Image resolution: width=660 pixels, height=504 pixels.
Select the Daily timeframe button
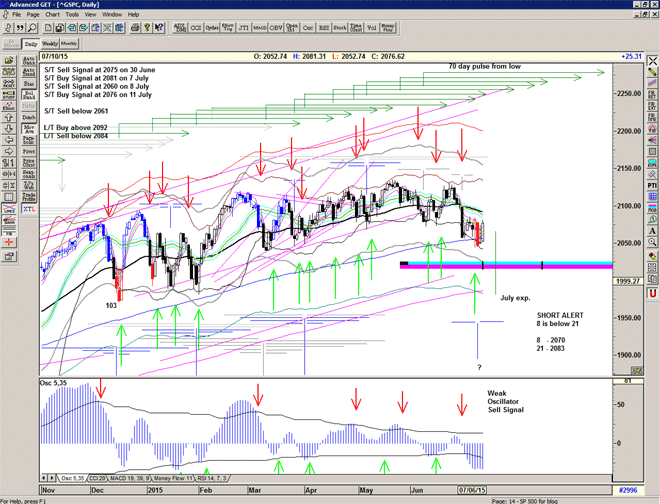(30, 44)
